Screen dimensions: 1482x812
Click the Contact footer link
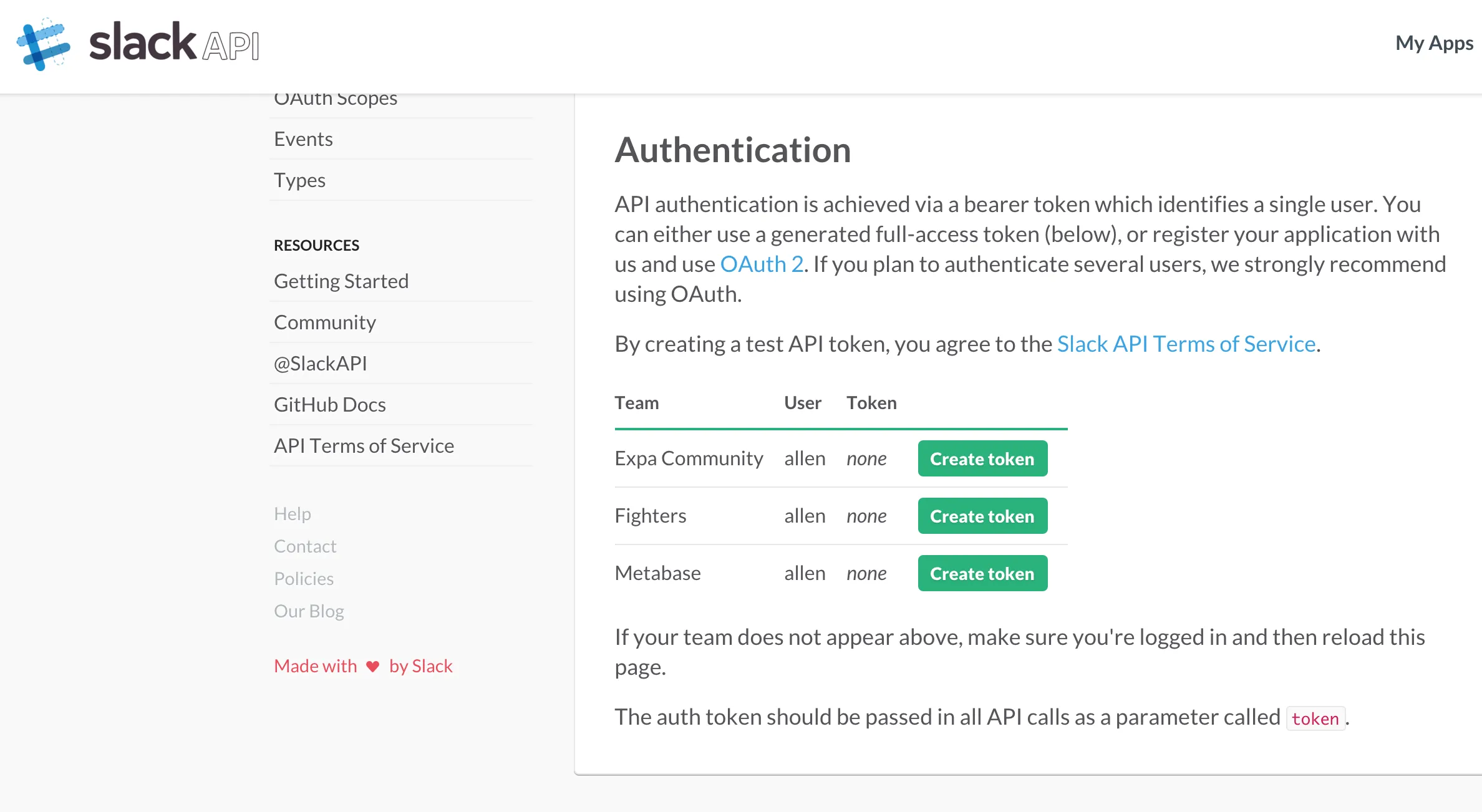click(x=305, y=546)
